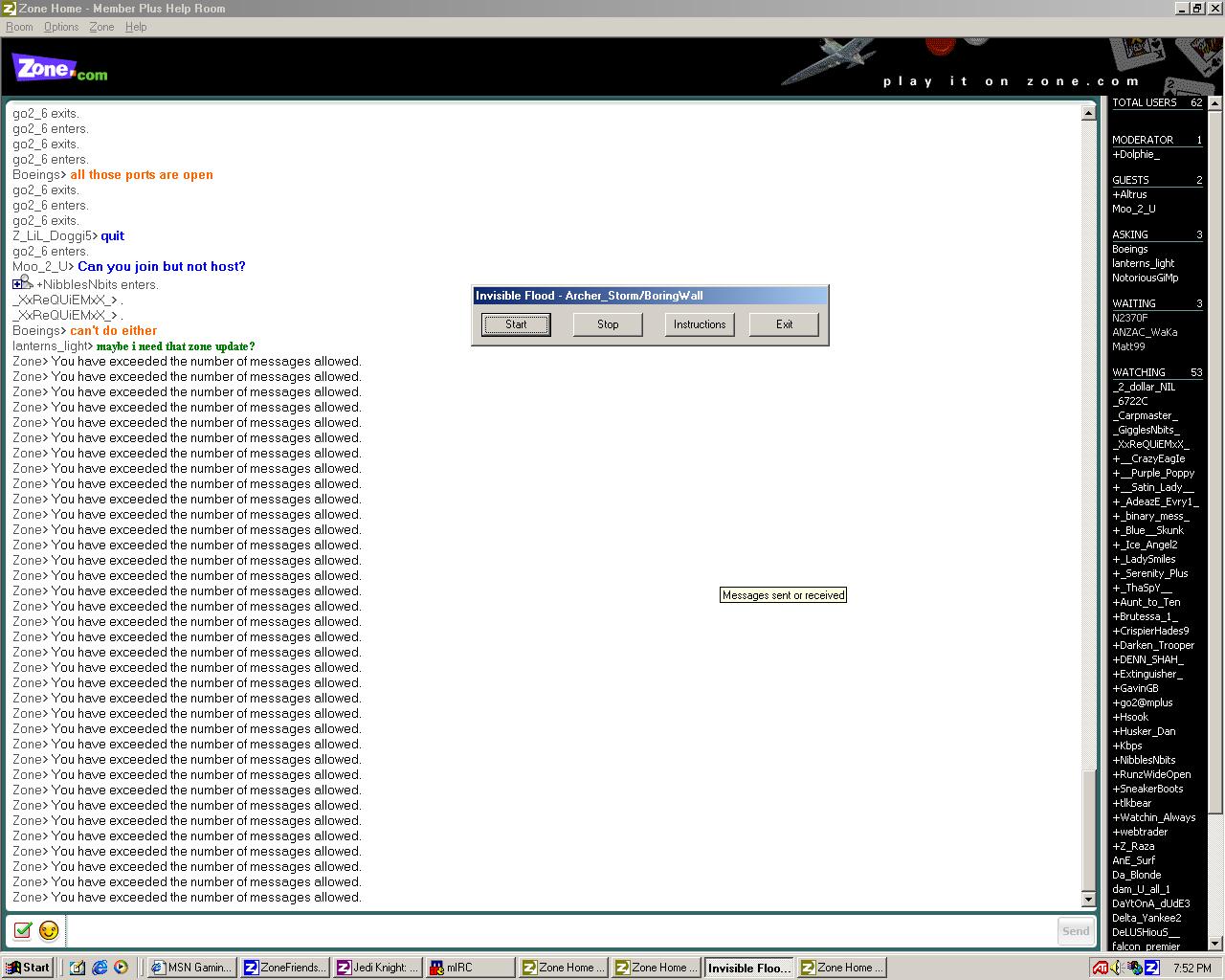Viewport: 1225px width, 980px height.
Task: Switch to ZoneFriends taskbar window
Action: pos(284,968)
